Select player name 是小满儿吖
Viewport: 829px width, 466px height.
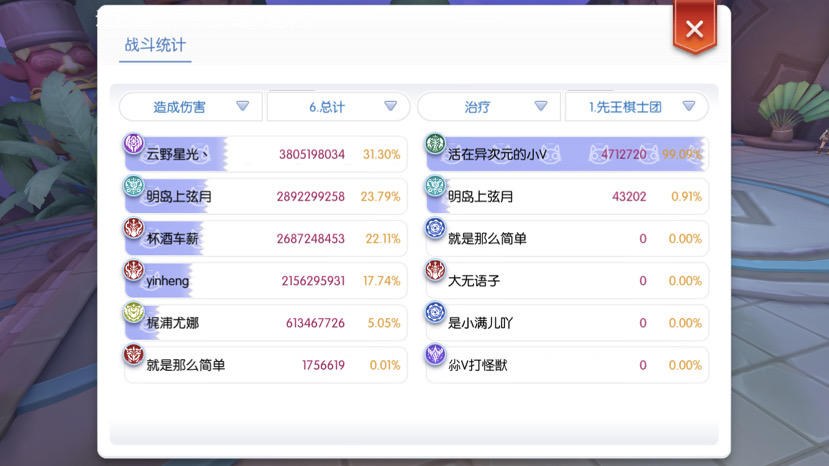coord(480,323)
